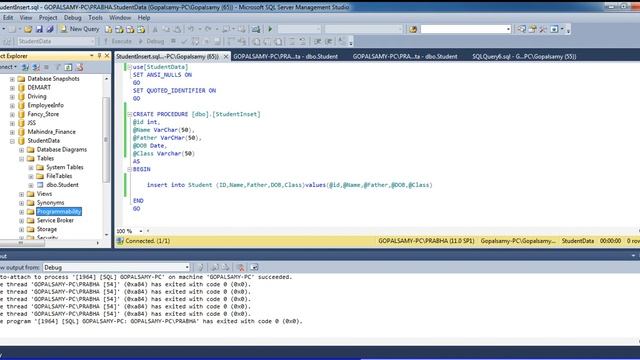Collapse the CREATE PROCEDURE code block
The image size is (640, 360).
click(129, 114)
